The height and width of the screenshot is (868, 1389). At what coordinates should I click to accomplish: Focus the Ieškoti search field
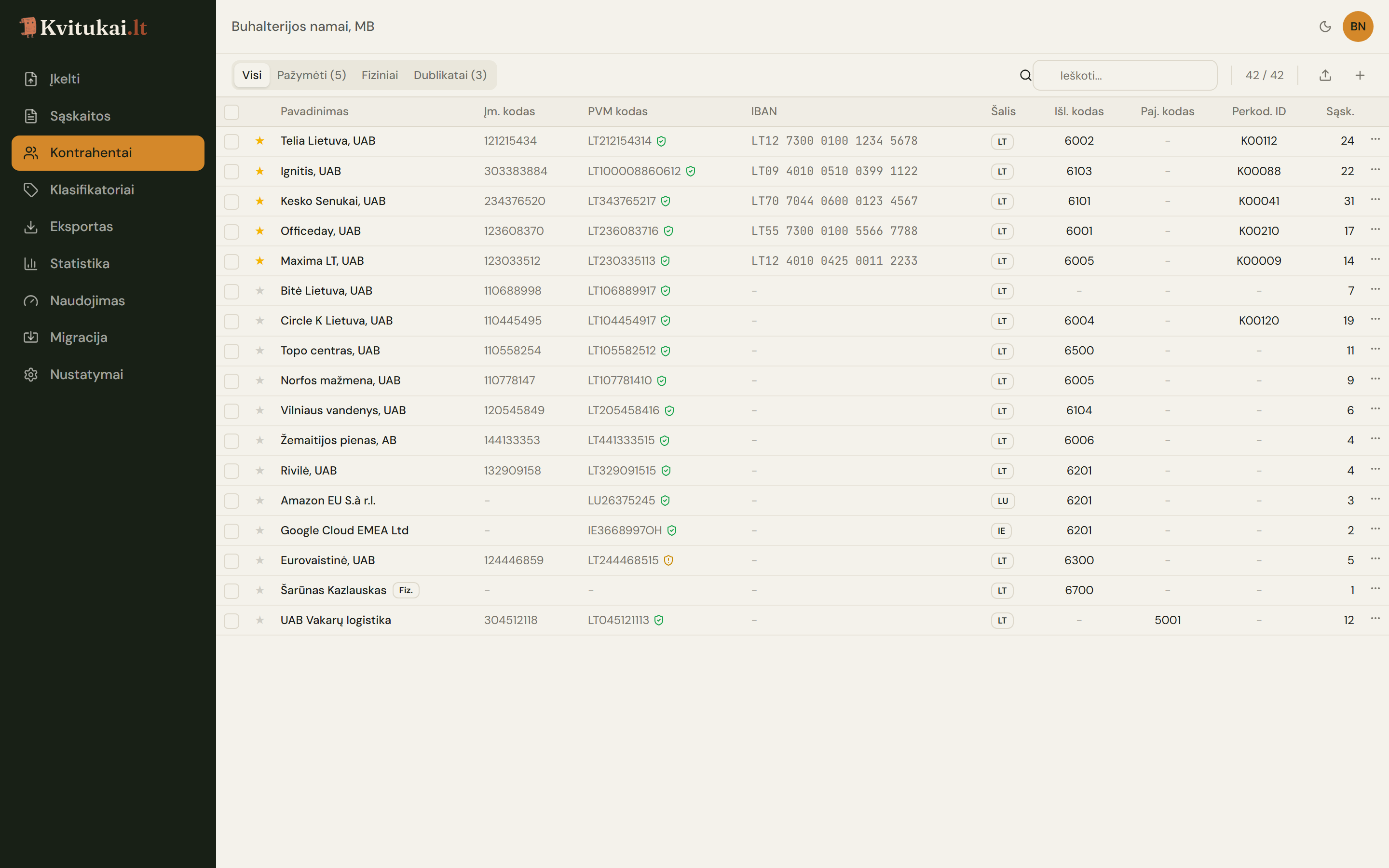point(1125,75)
